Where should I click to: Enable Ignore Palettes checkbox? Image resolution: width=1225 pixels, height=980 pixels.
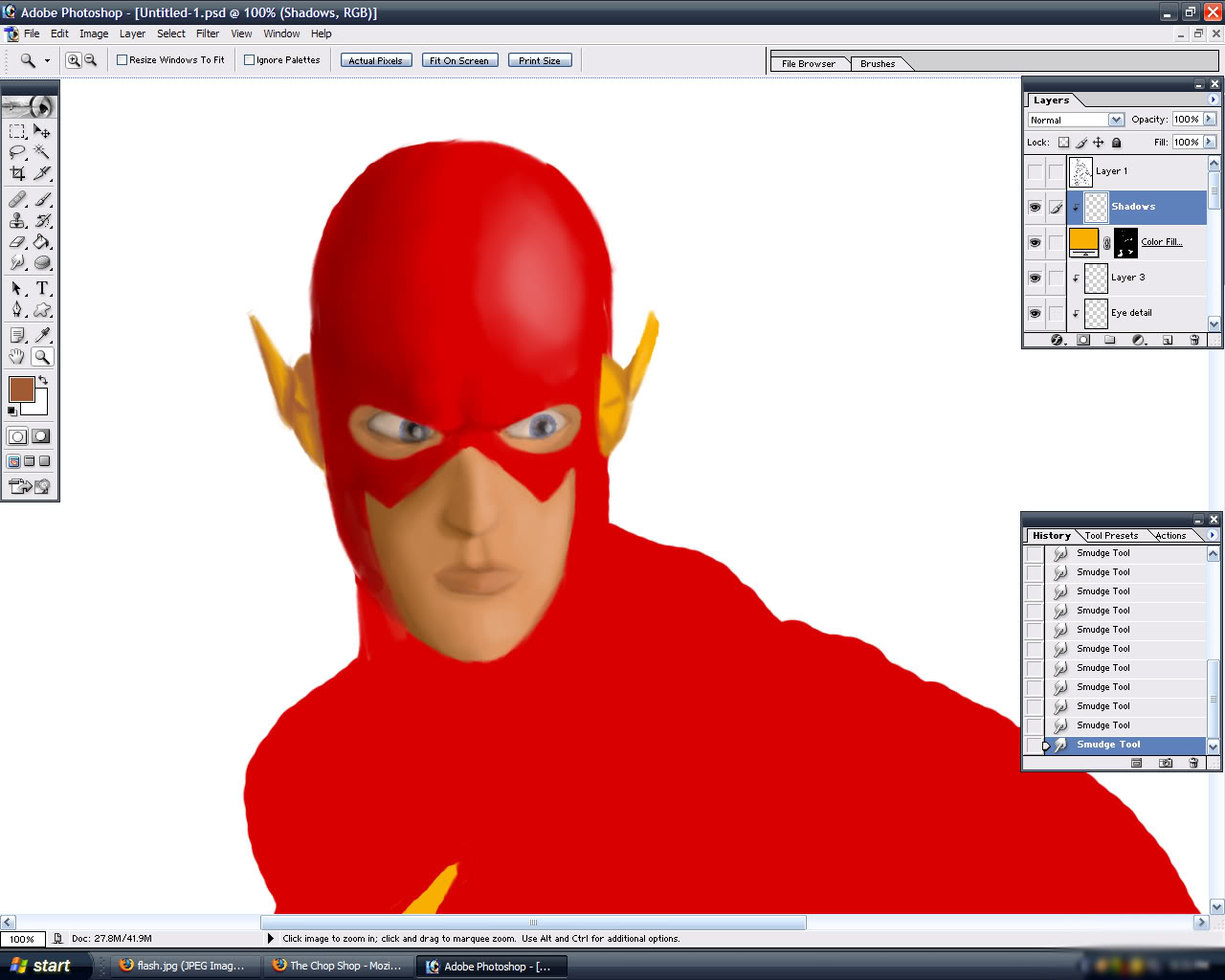250,59
